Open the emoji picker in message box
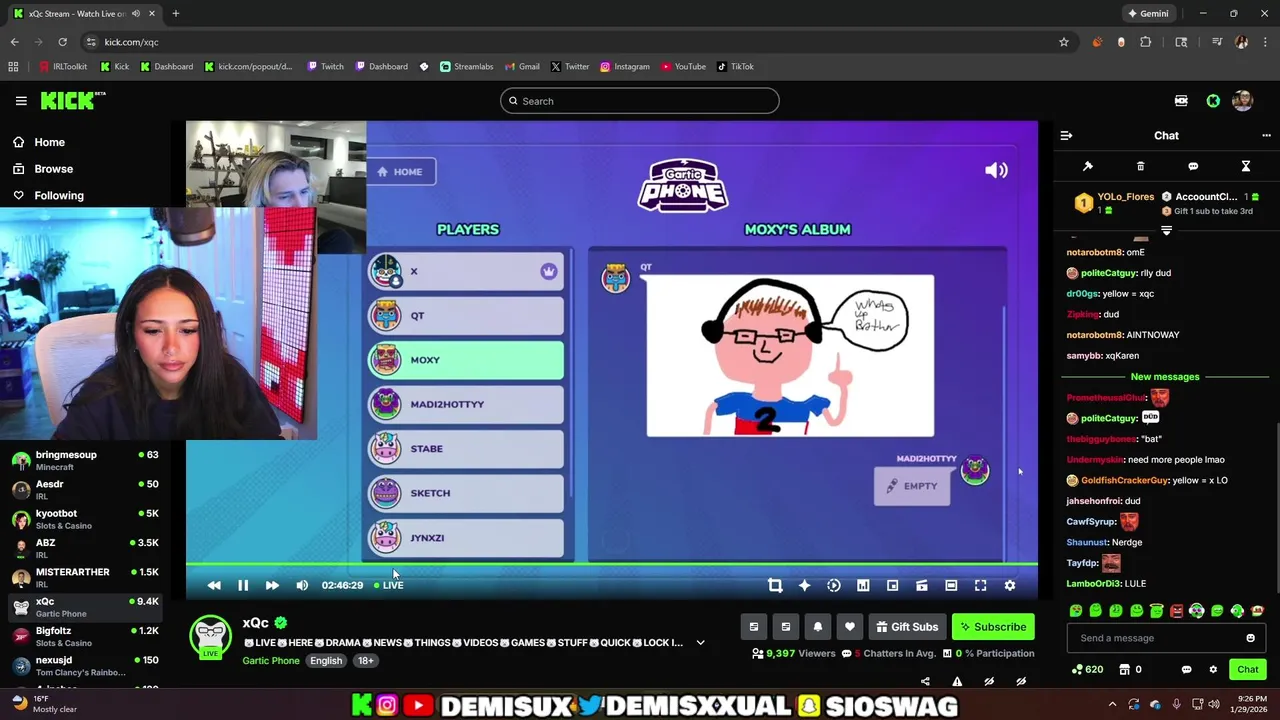This screenshot has width=1280, height=720. coord(1250,638)
